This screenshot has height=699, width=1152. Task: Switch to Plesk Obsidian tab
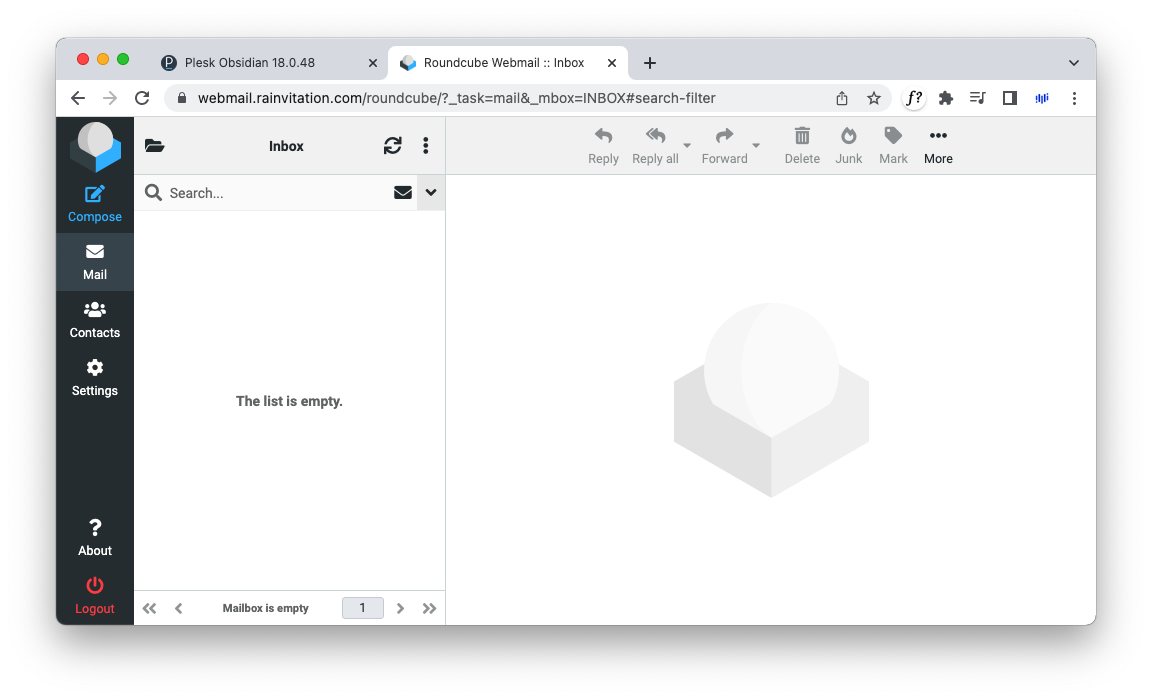[x=250, y=62]
